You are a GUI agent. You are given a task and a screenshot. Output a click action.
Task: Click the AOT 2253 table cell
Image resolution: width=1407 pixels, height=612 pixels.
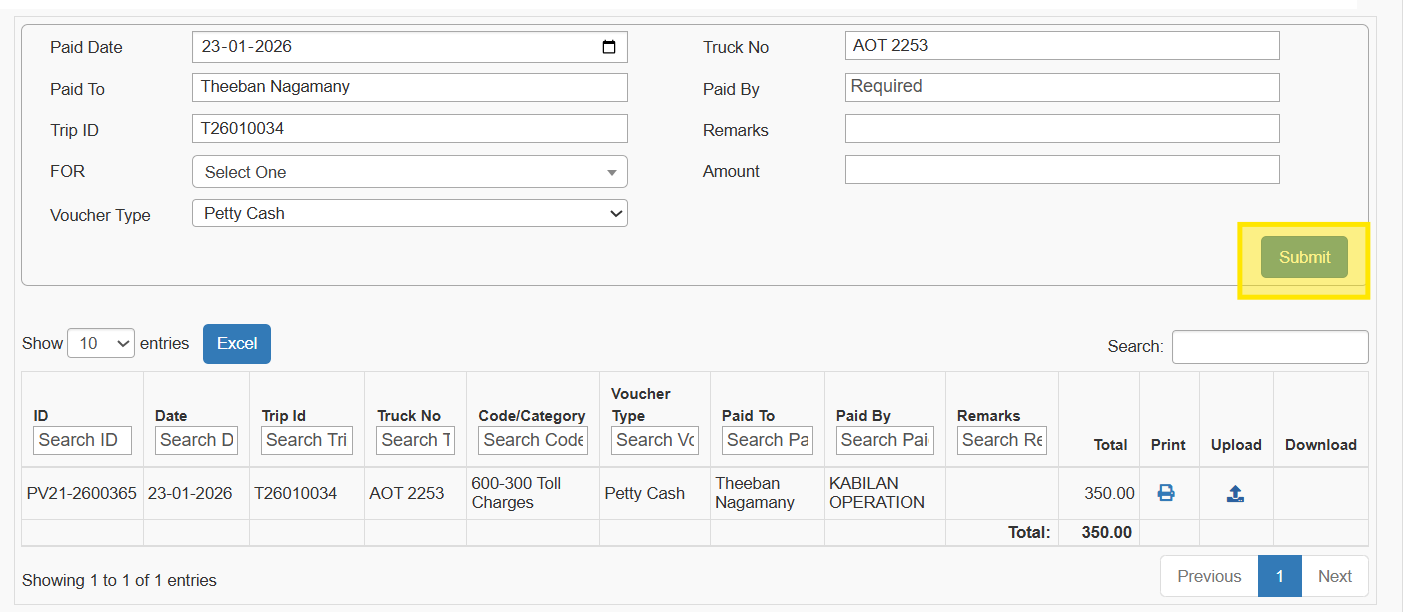[415, 493]
